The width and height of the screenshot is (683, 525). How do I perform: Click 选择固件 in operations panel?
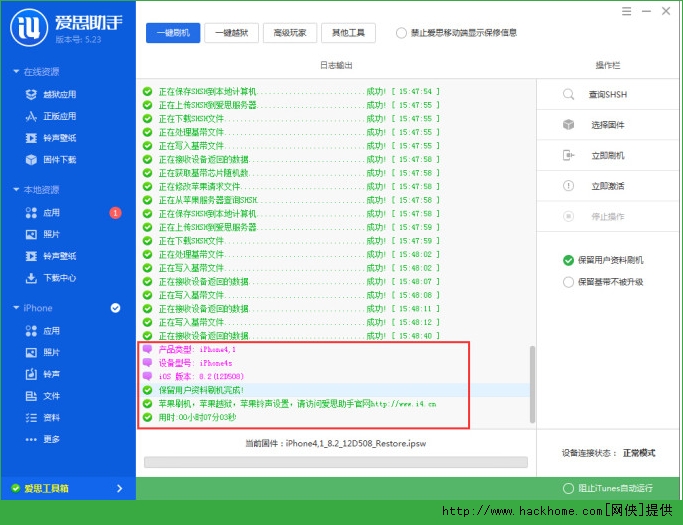click(x=606, y=125)
